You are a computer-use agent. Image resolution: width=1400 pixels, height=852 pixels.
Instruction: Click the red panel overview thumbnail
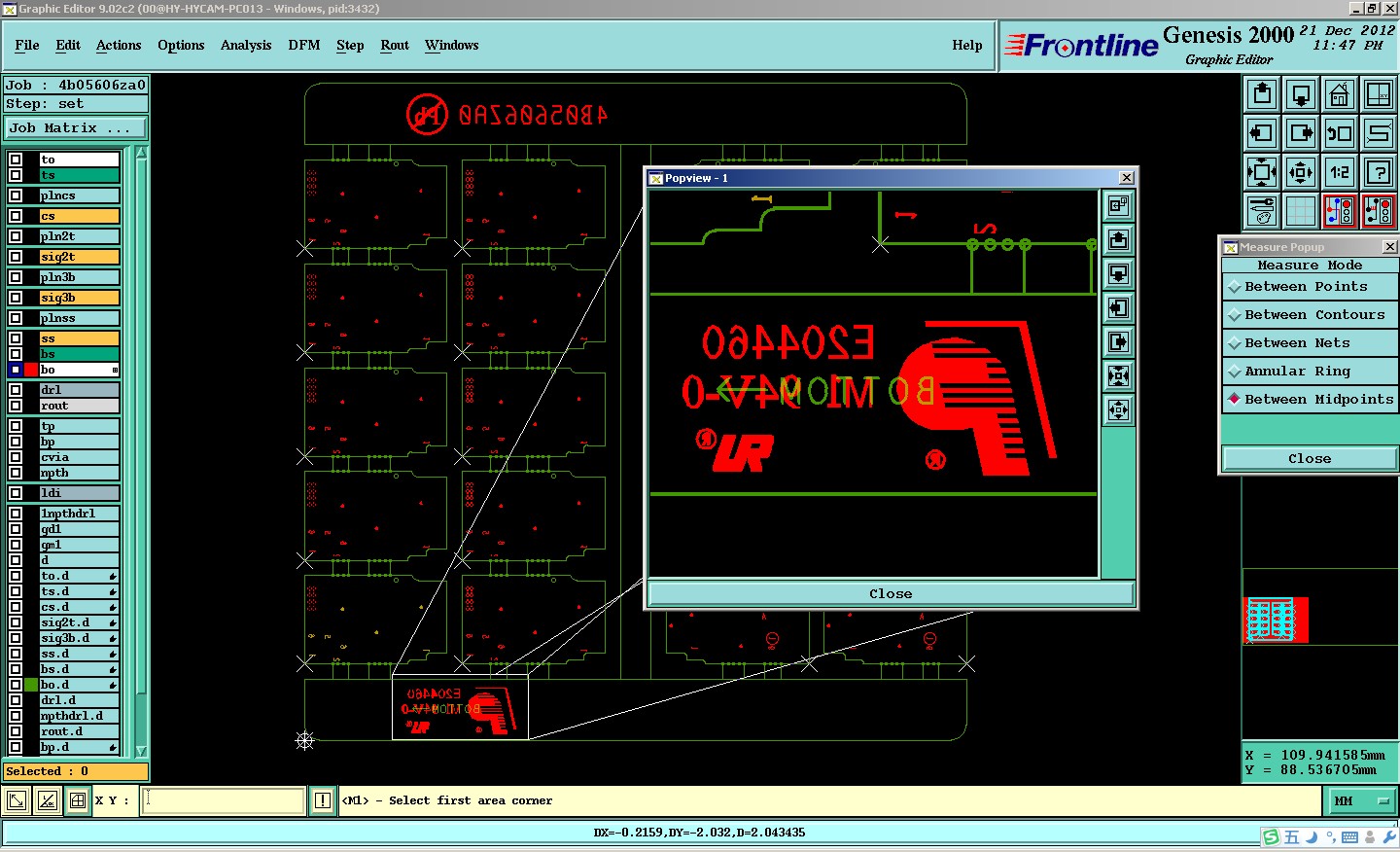(1276, 621)
